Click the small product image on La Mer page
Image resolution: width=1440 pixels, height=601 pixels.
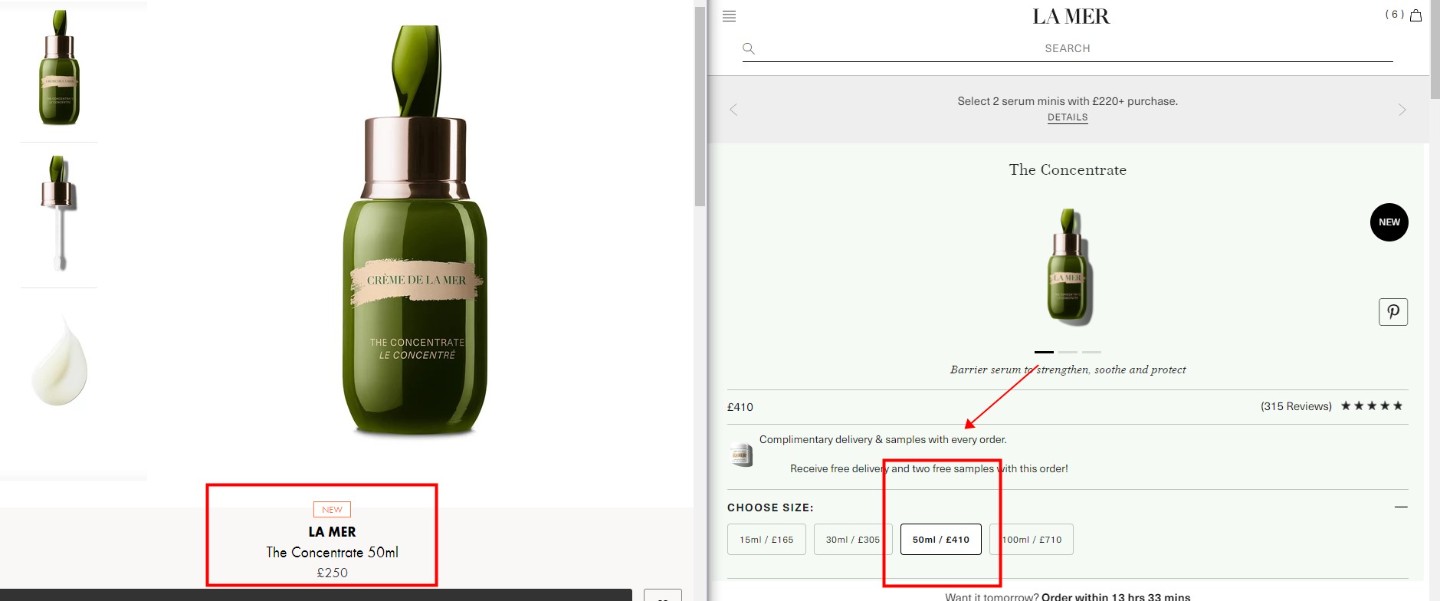pyautogui.click(x=1068, y=265)
